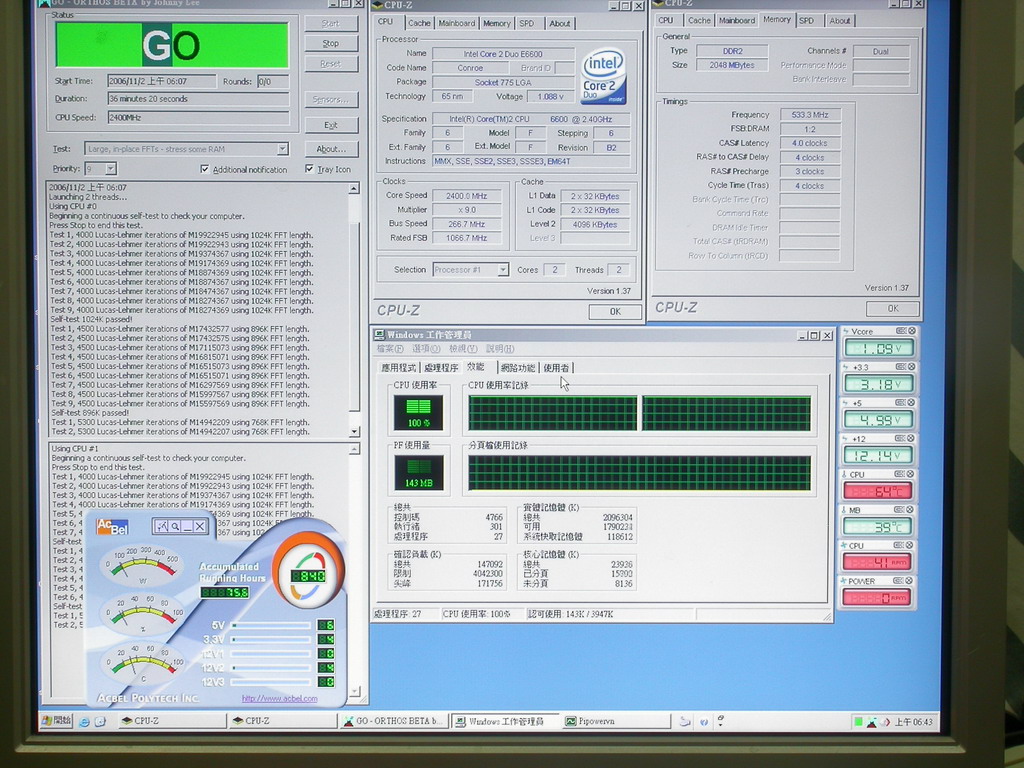Open the 處理程序 tab in Task Manager
This screenshot has width=1024, height=768.
click(441, 368)
